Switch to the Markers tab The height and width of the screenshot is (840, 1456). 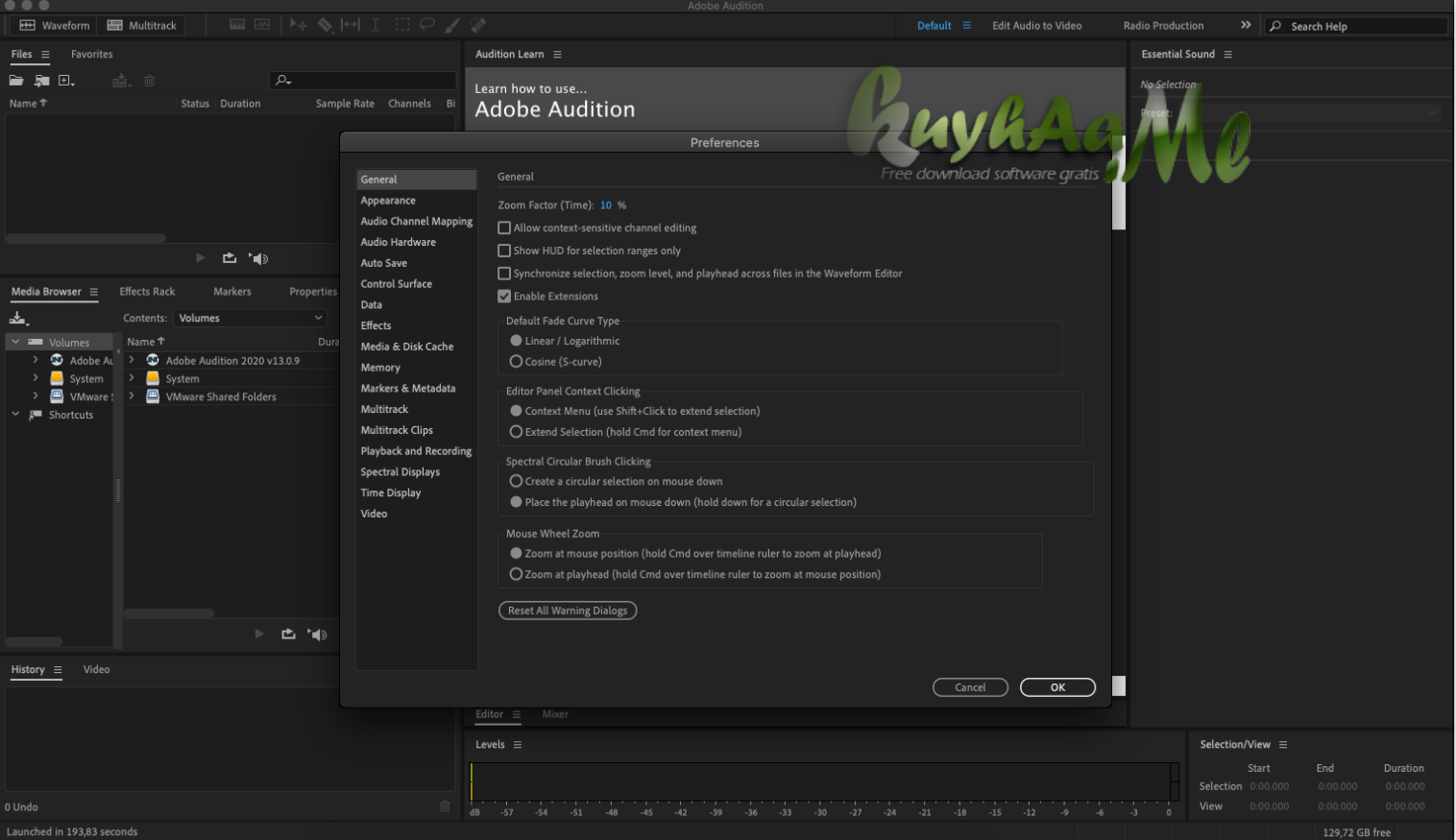pyautogui.click(x=232, y=292)
